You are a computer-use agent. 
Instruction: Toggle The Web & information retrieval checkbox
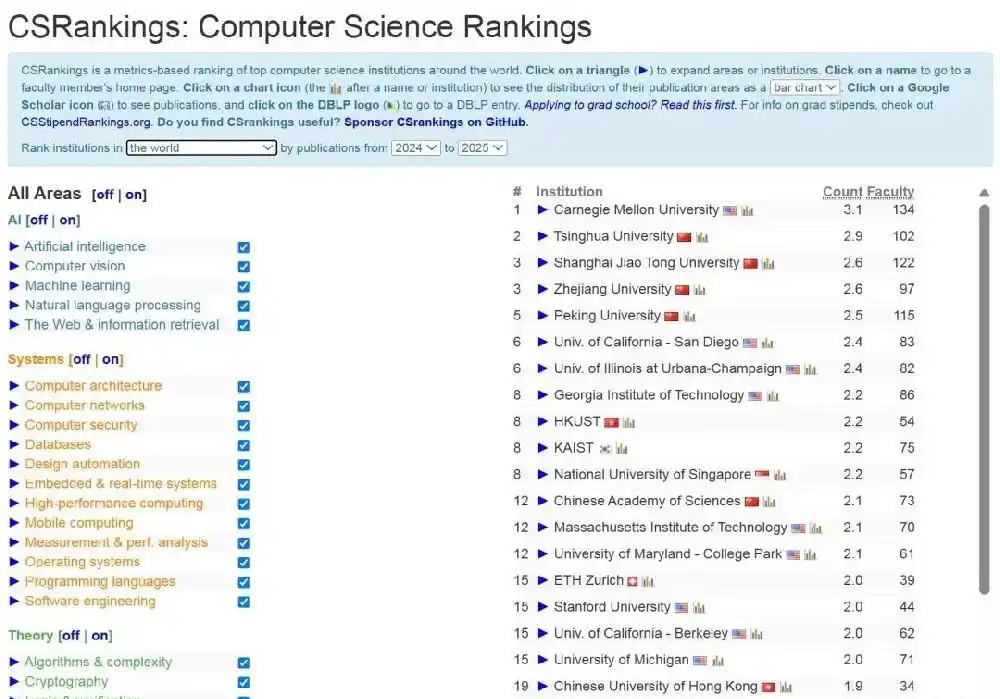[x=244, y=325]
